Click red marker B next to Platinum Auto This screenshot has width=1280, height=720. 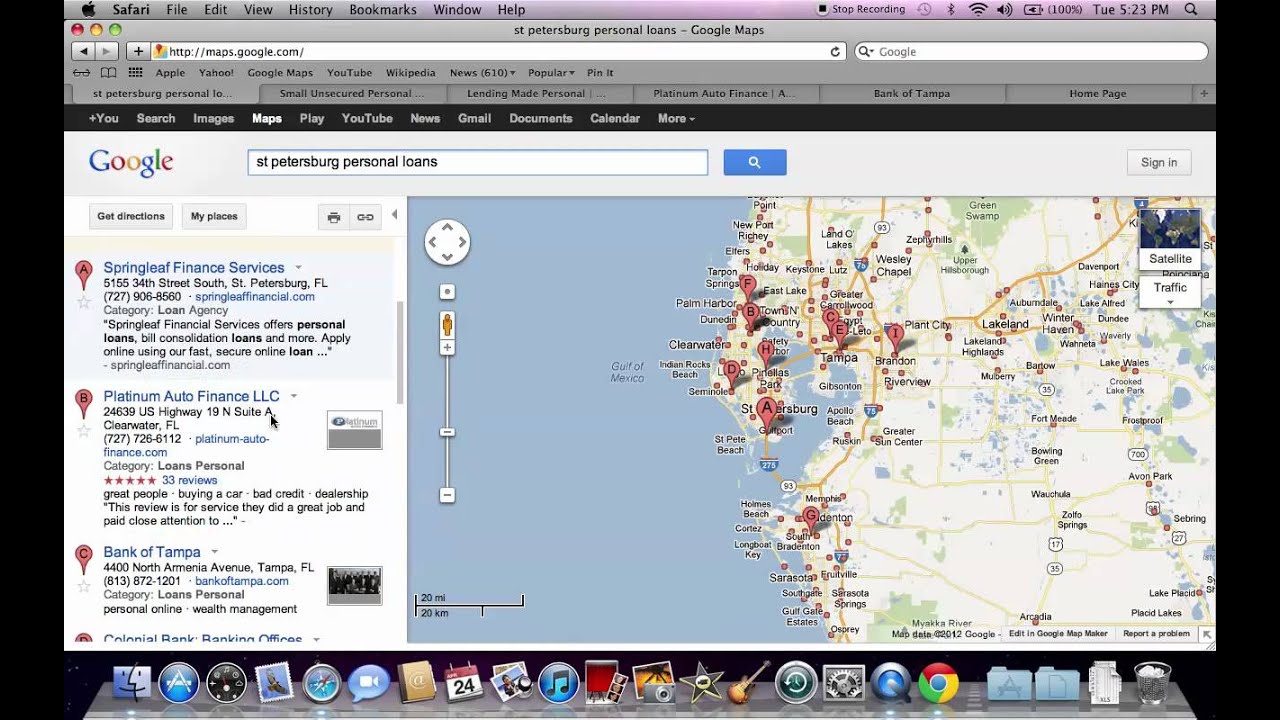(x=84, y=402)
